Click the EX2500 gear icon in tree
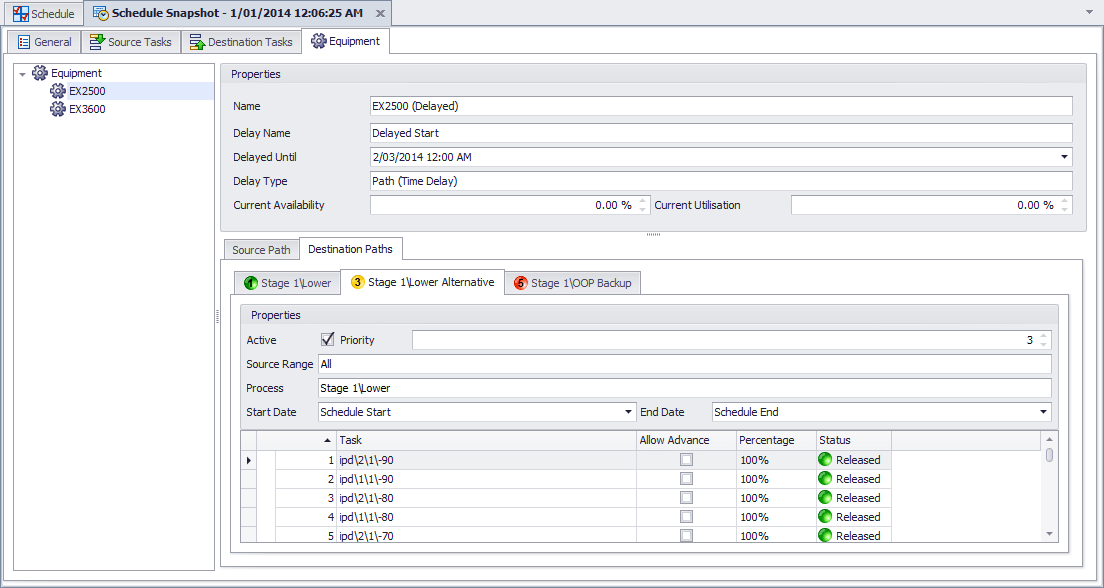This screenshot has height=588, width=1104. [x=58, y=91]
